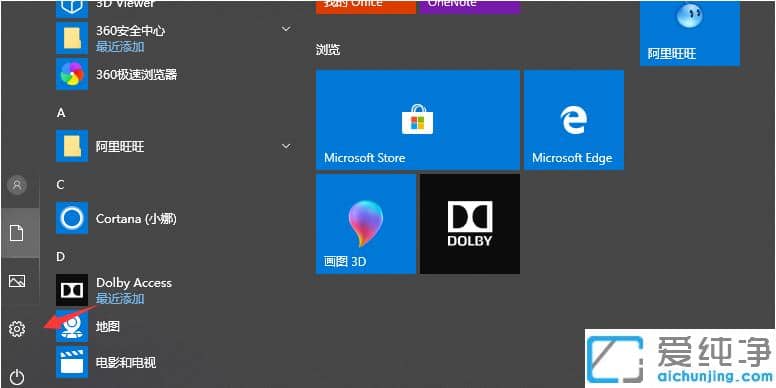Click 最近添加 under 360安全中心
Image resolution: width=776 pixels, height=388 pixels.
coord(120,47)
